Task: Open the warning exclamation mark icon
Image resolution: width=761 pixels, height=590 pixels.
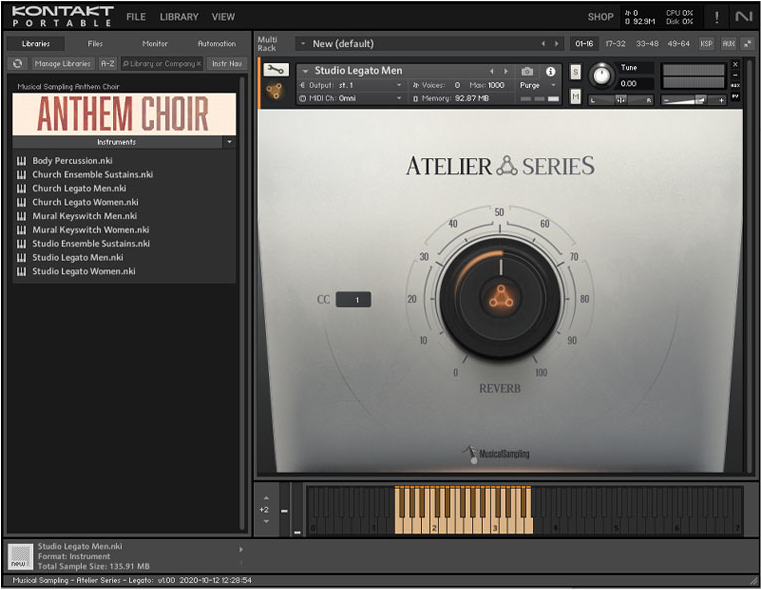Action: click(716, 17)
